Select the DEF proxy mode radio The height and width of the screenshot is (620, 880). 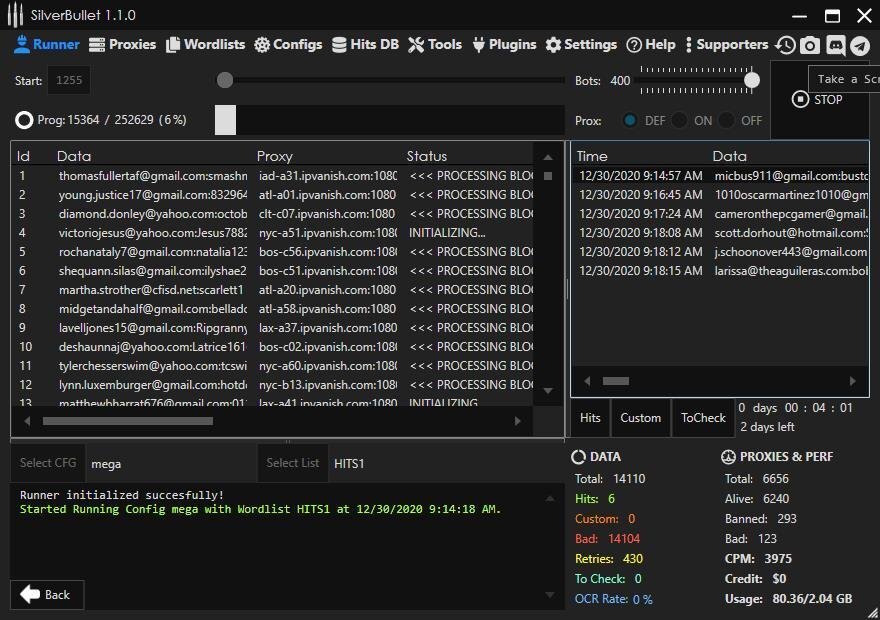pos(630,120)
